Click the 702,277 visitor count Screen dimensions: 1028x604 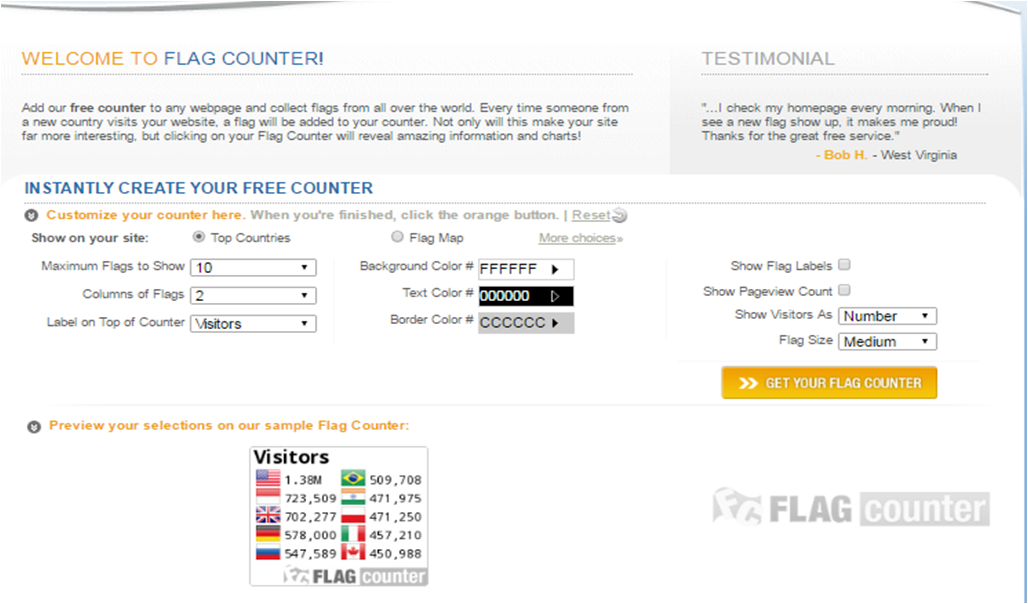tap(310, 517)
